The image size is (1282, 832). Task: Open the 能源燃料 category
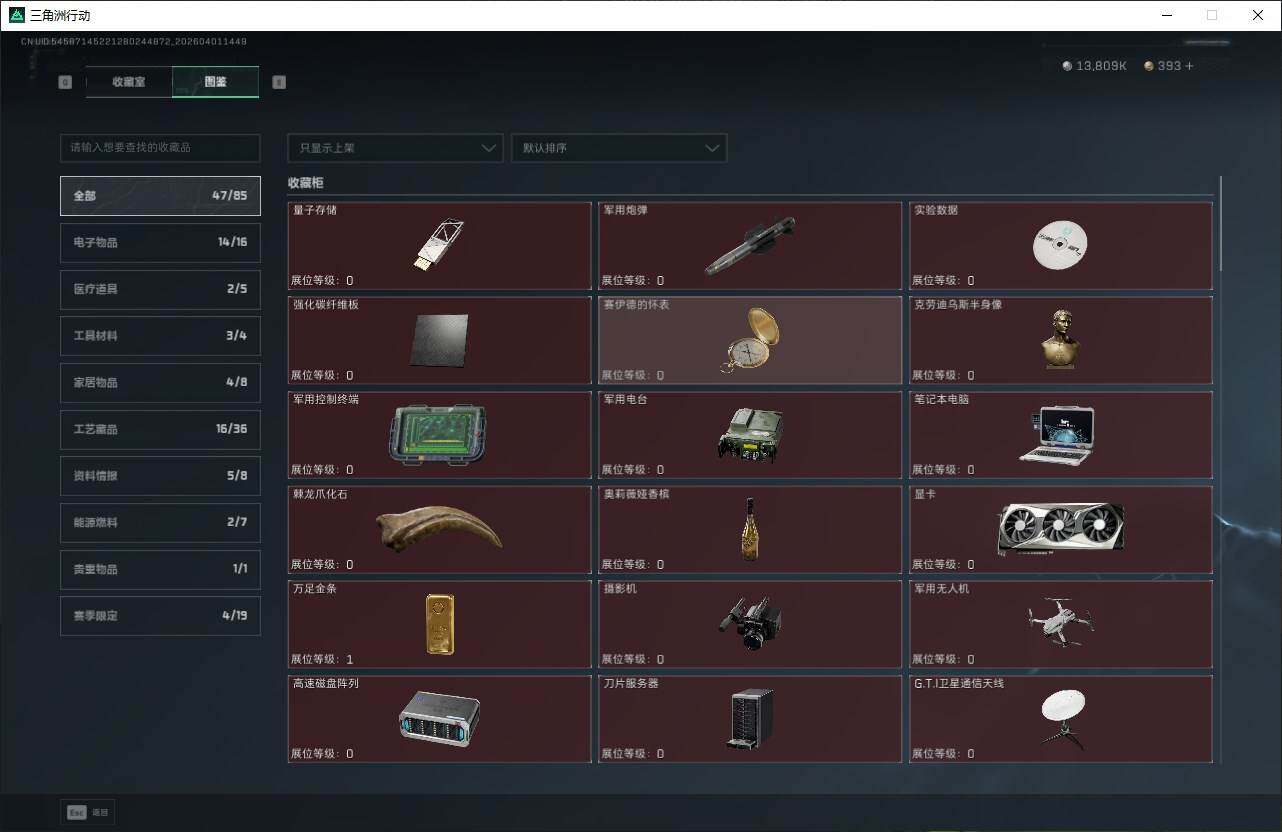[160, 522]
